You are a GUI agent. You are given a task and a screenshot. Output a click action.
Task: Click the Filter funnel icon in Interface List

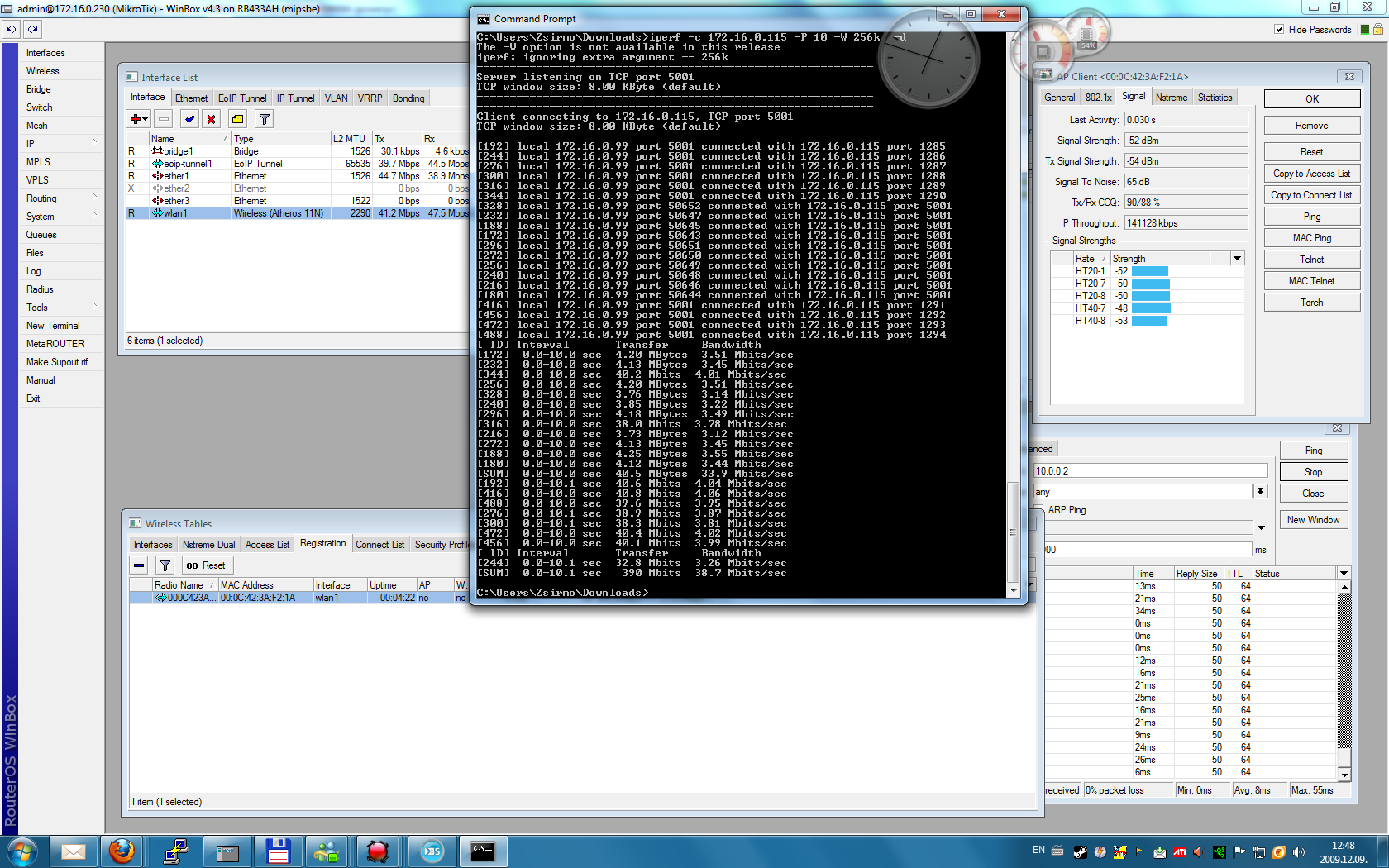[265, 119]
